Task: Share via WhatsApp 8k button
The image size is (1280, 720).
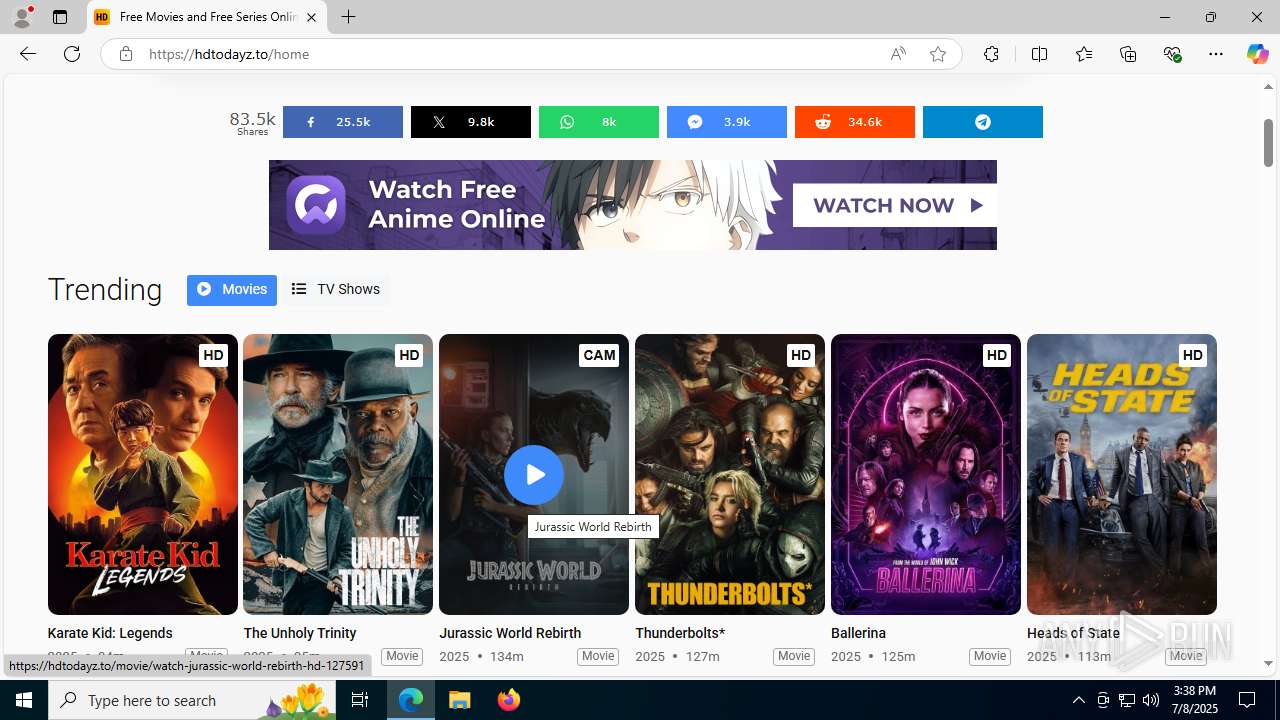Action: click(599, 122)
